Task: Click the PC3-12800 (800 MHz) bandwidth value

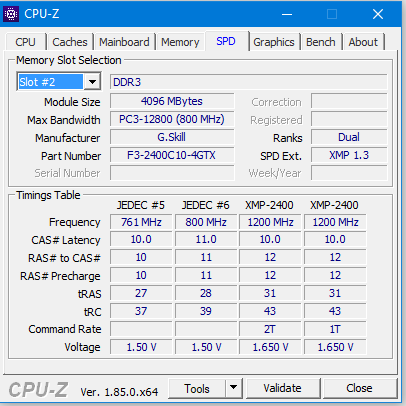Action: point(172,119)
